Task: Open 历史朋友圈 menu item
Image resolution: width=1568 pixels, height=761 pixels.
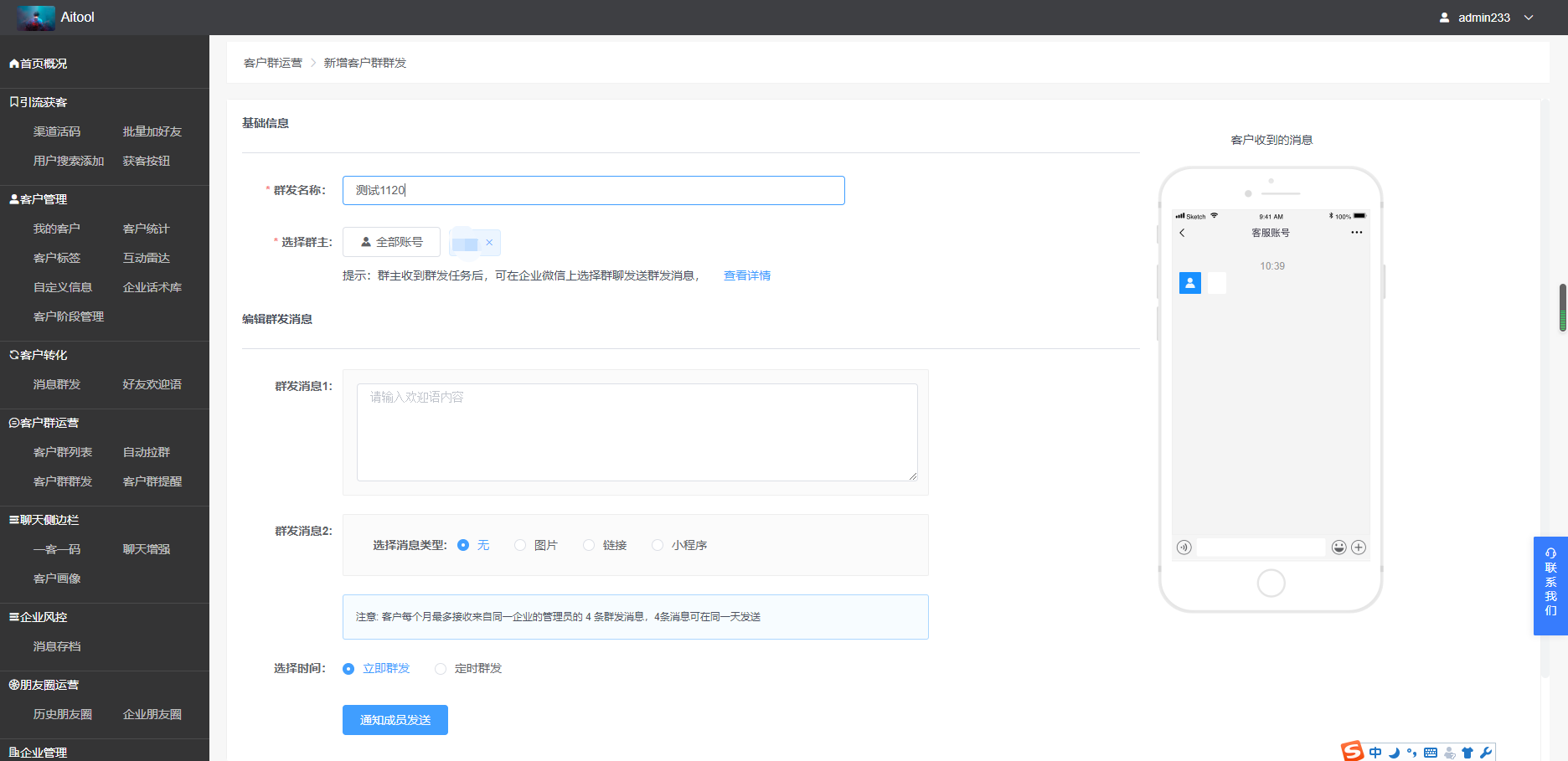Action: tap(63, 714)
